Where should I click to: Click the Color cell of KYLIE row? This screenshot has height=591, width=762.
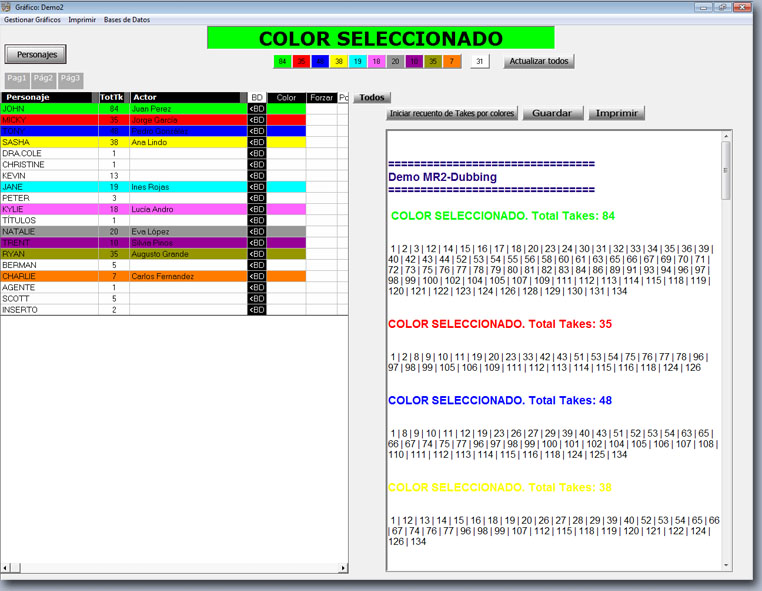[x=286, y=209]
